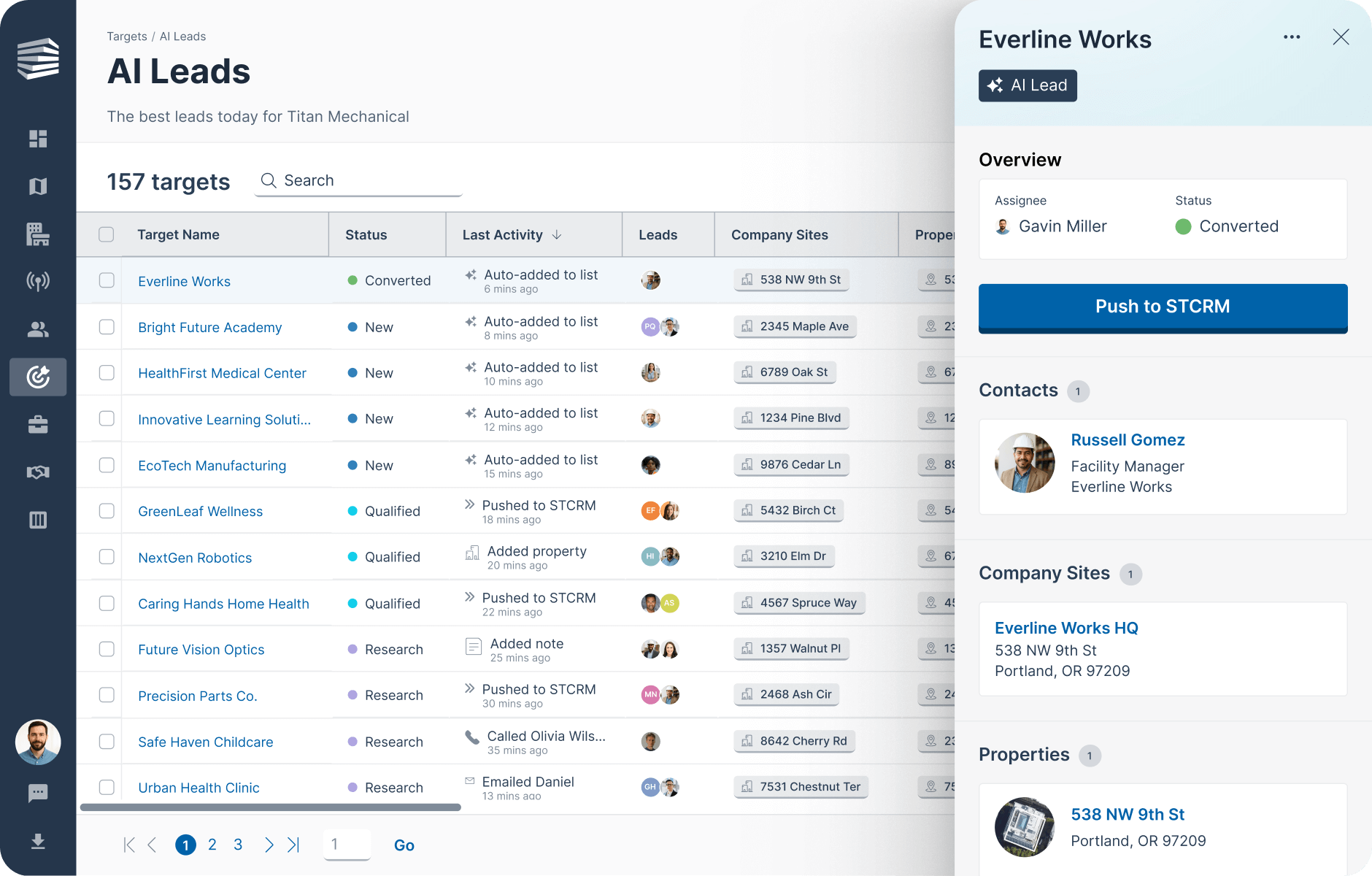
Task: Open the Russell Gomez contact link
Action: point(1128,439)
